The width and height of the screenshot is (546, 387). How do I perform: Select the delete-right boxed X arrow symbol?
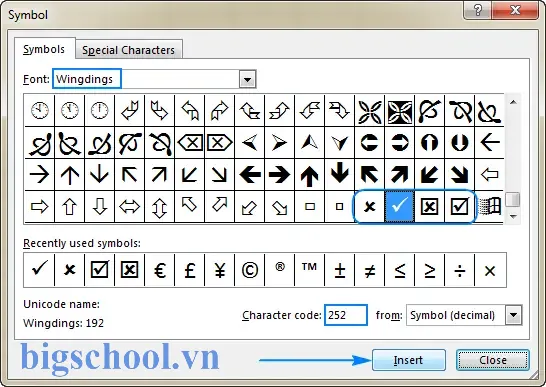220,142
